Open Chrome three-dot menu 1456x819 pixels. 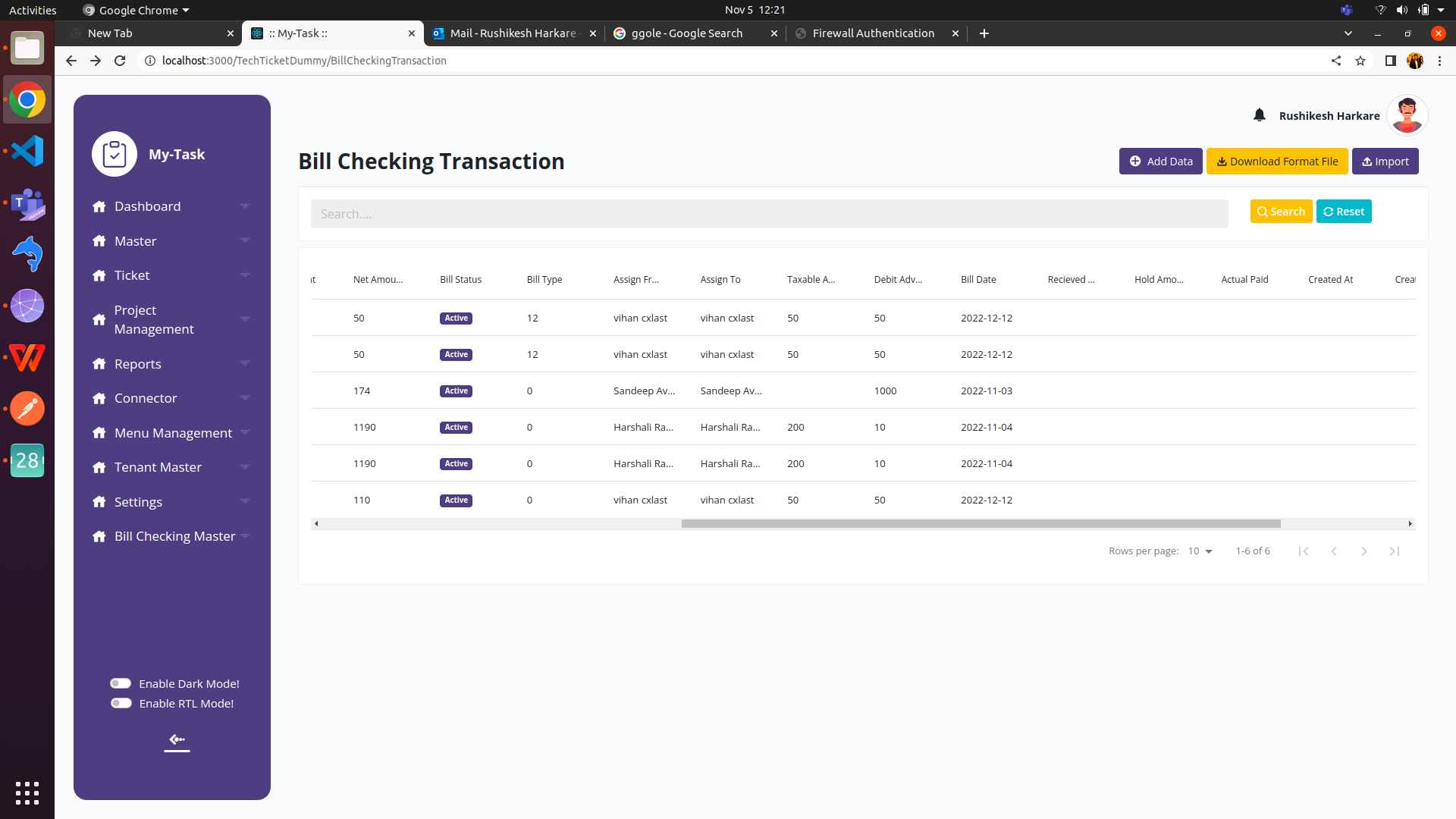click(1439, 61)
